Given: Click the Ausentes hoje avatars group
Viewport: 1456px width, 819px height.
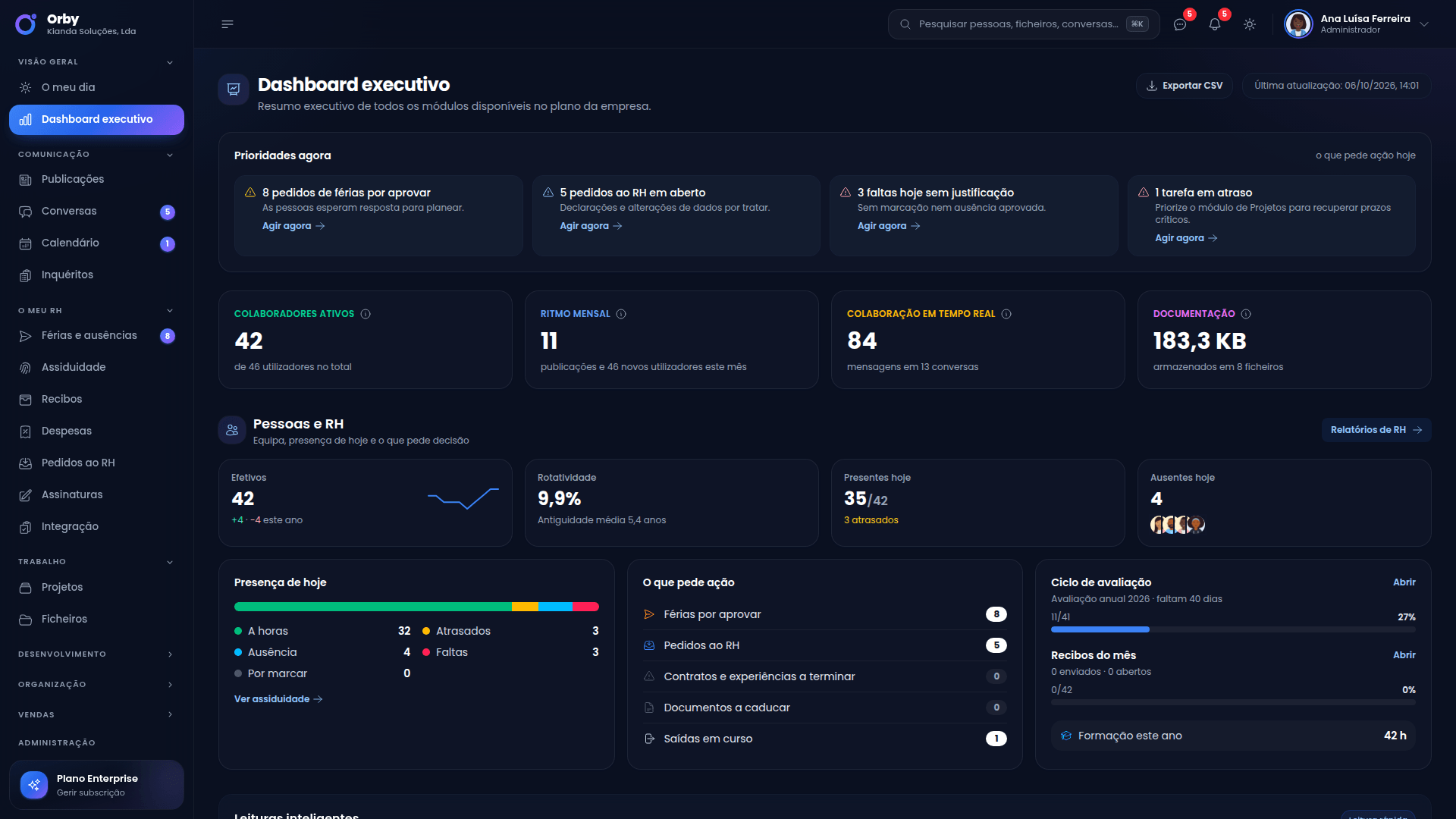Looking at the screenshot, I should [x=1178, y=525].
